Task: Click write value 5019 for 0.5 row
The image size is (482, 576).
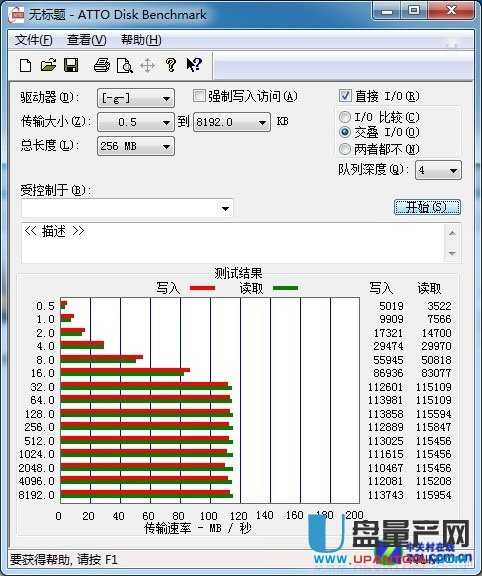Action: coord(391,306)
